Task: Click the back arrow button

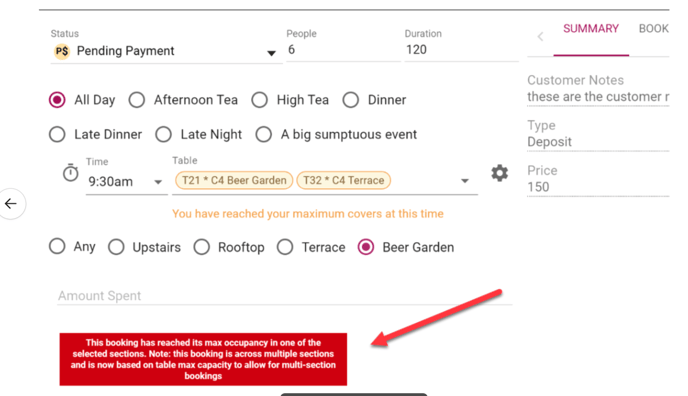Action: [x=11, y=203]
